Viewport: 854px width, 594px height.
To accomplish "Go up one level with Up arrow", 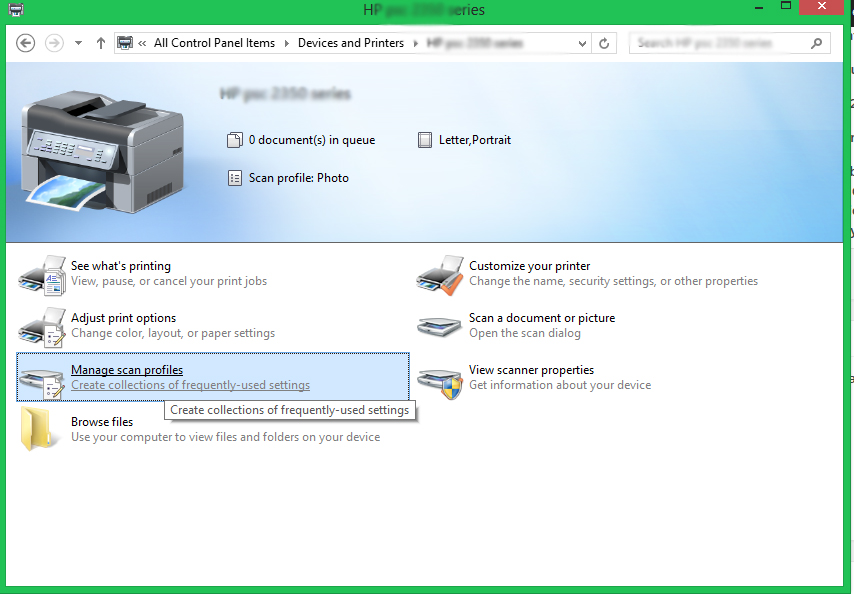I will 101,43.
